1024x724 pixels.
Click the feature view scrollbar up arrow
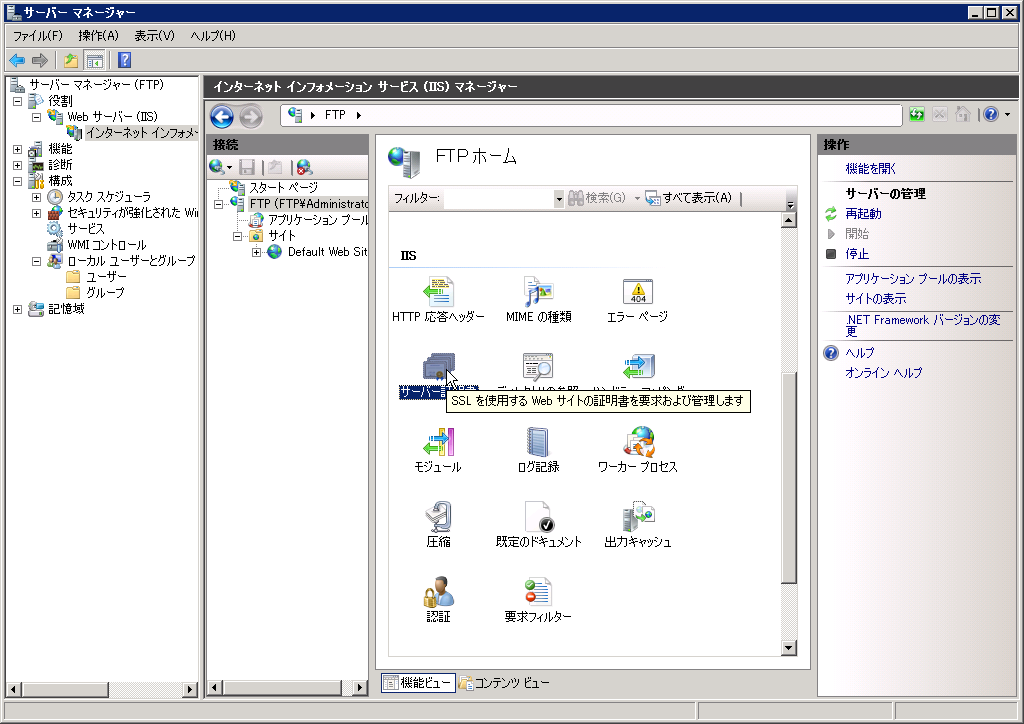789,220
